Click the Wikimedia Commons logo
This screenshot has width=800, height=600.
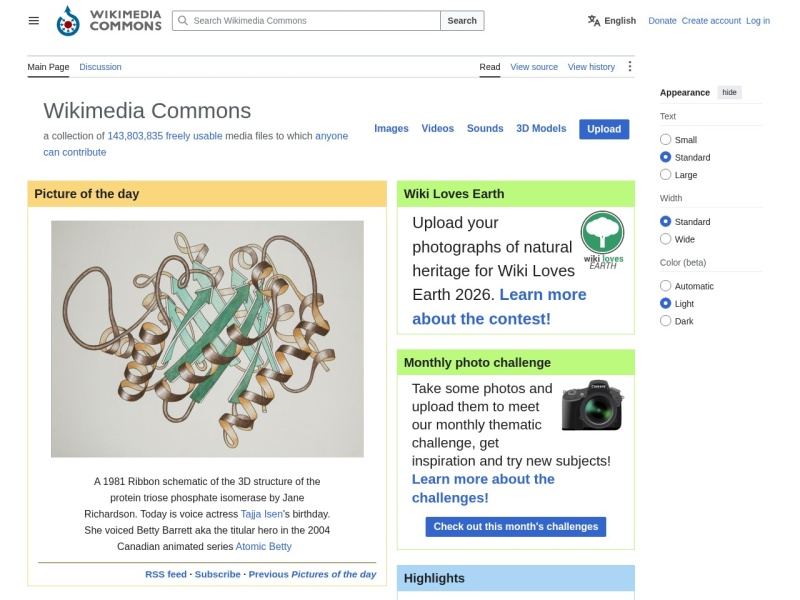click(x=109, y=20)
